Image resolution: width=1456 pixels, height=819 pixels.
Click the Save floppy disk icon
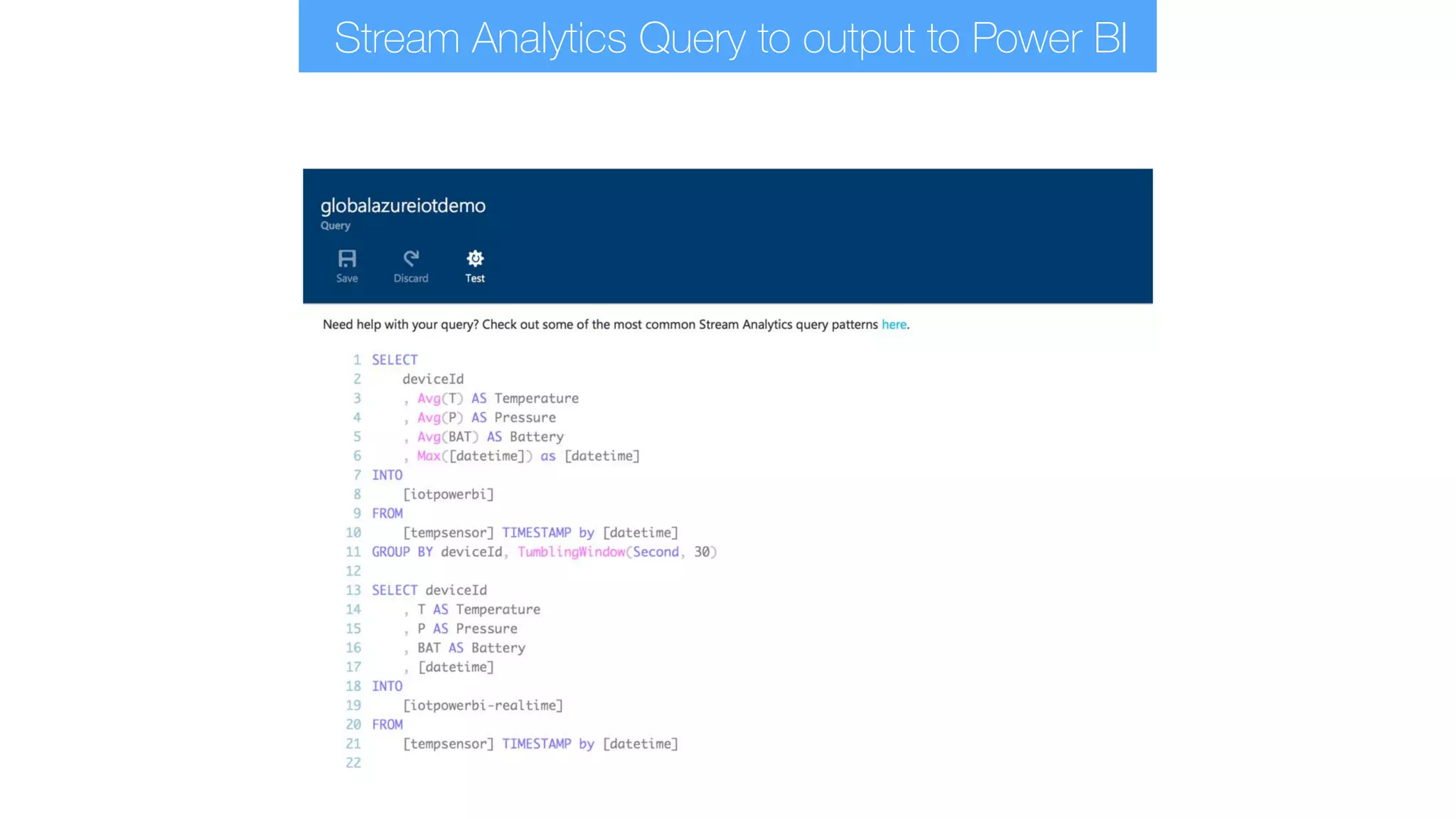click(x=347, y=258)
